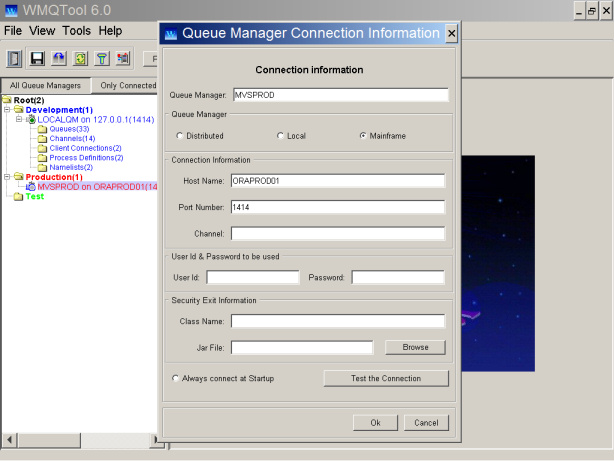Click the dialog title bar W icon
The width and height of the screenshot is (614, 461).
pos(171,34)
